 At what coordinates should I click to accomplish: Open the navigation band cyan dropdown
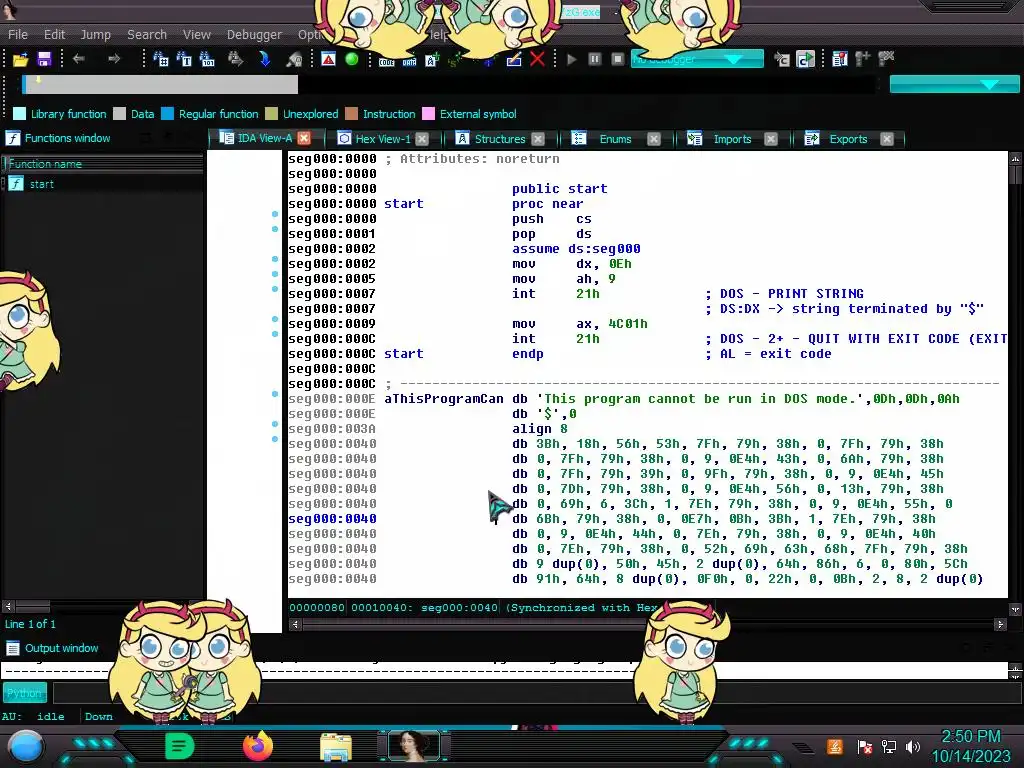pyautogui.click(x=953, y=84)
